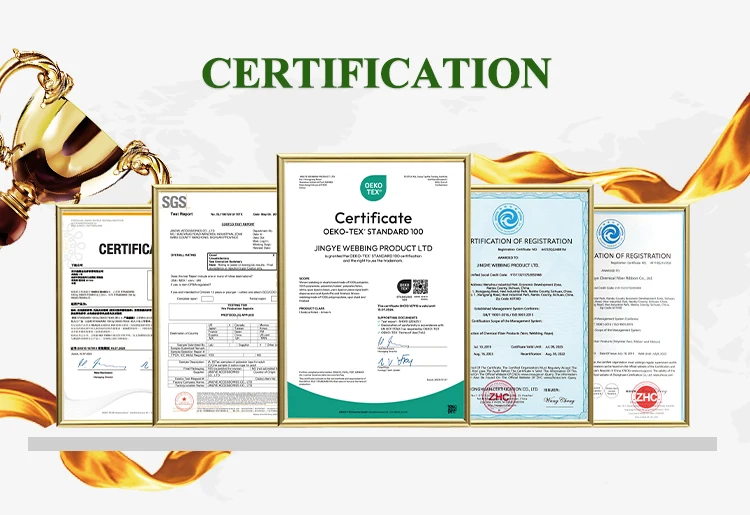
Task: Open the central OEKO-TEX Standard 100 certificate
Action: 374,289
